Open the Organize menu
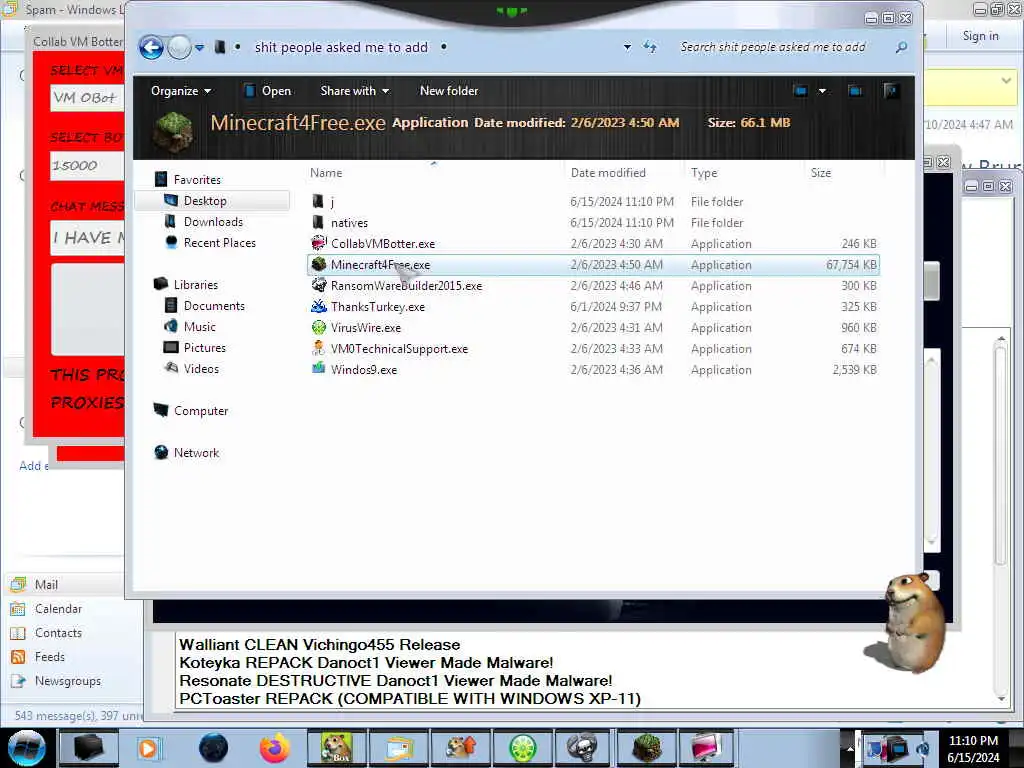 coord(181,91)
